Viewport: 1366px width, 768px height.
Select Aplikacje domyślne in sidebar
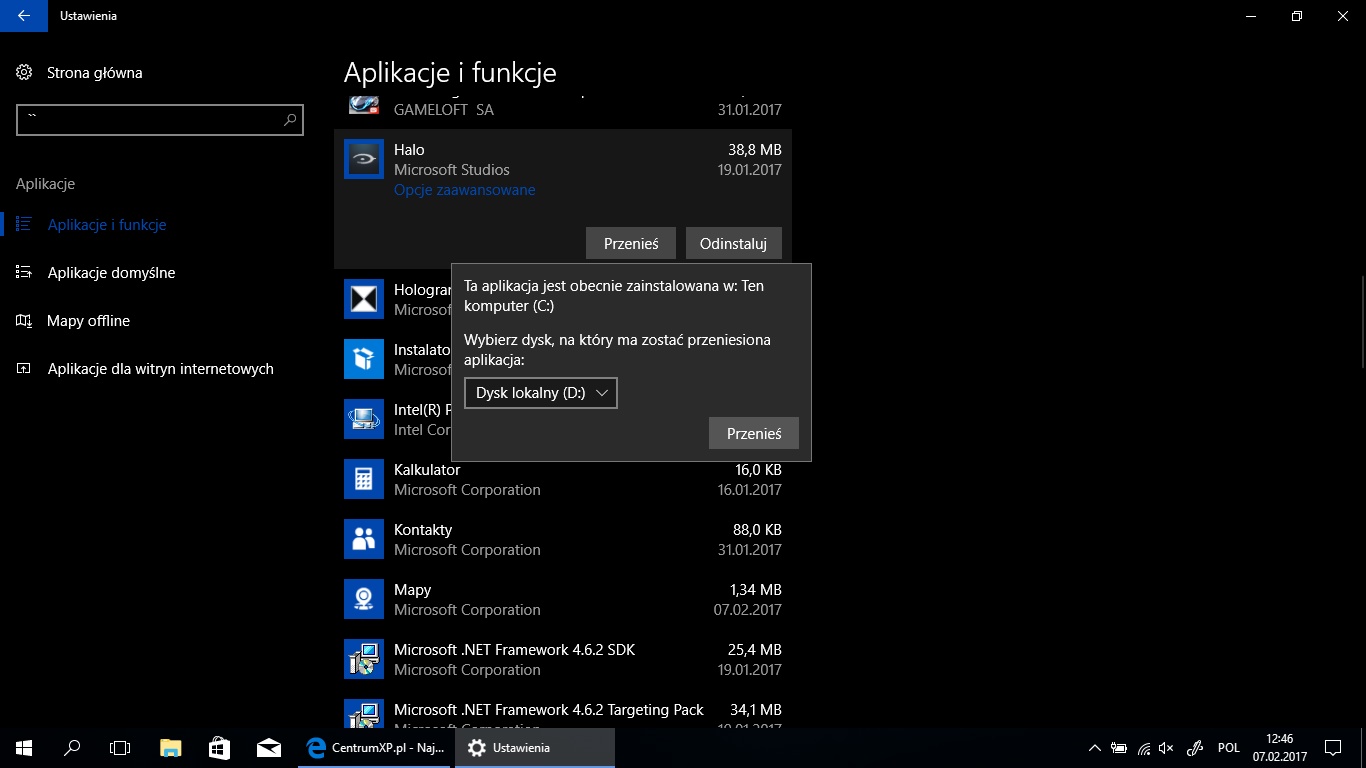[x=111, y=273]
